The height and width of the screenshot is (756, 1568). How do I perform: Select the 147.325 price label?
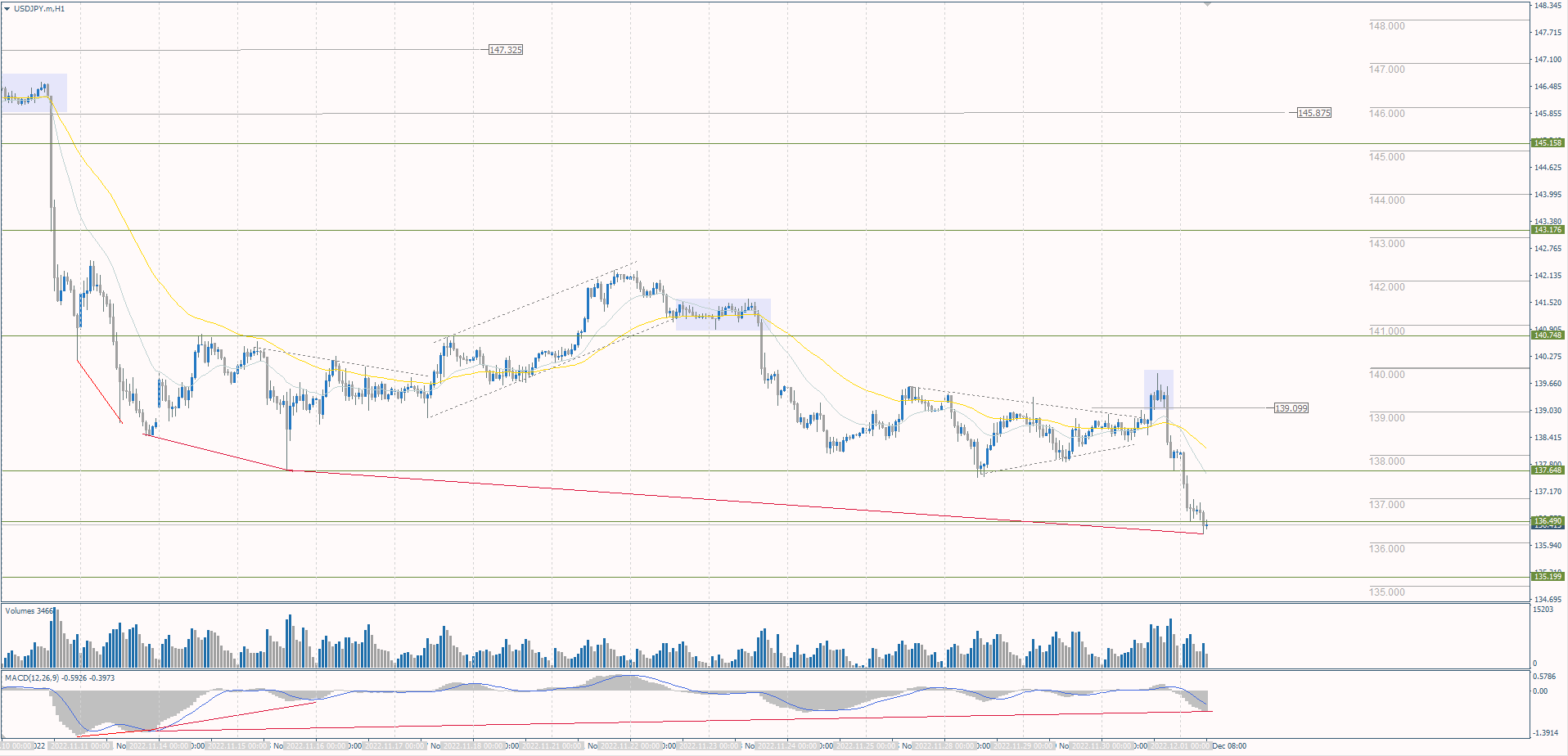pos(505,50)
